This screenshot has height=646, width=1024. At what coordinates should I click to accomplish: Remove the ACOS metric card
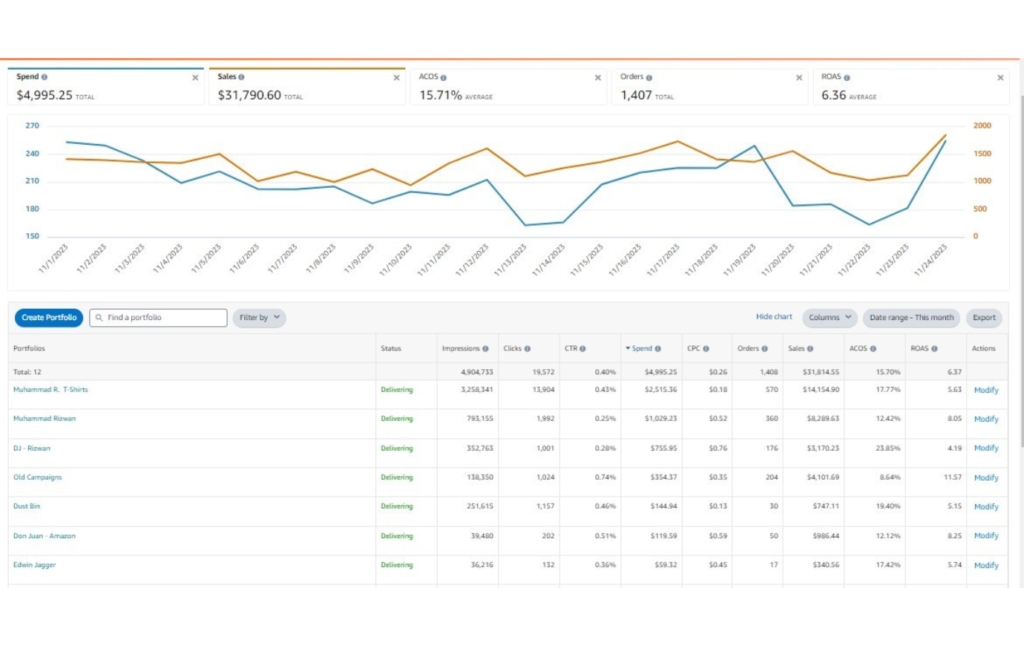click(x=598, y=78)
